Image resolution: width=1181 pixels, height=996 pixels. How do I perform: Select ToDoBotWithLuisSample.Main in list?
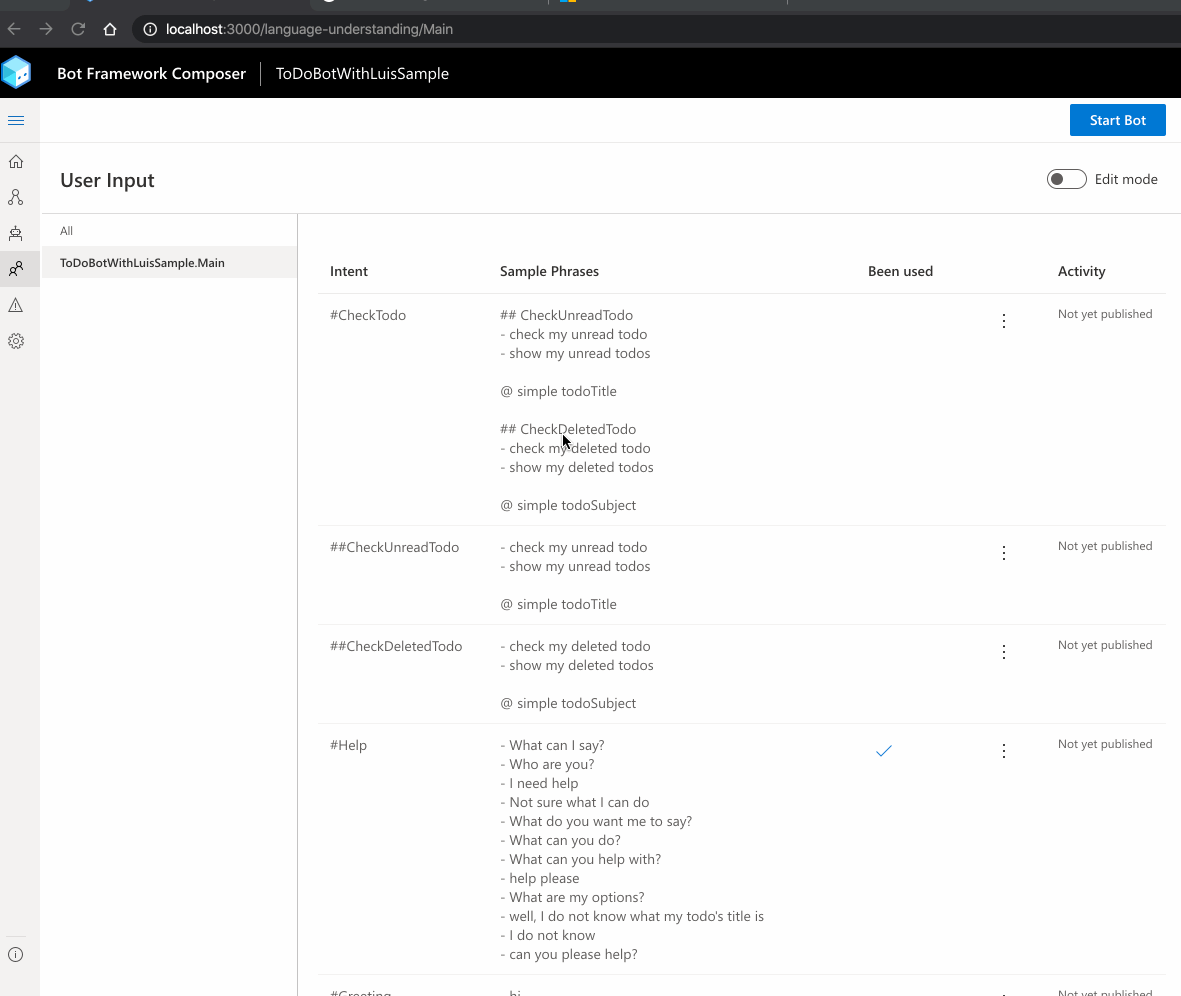169,263
